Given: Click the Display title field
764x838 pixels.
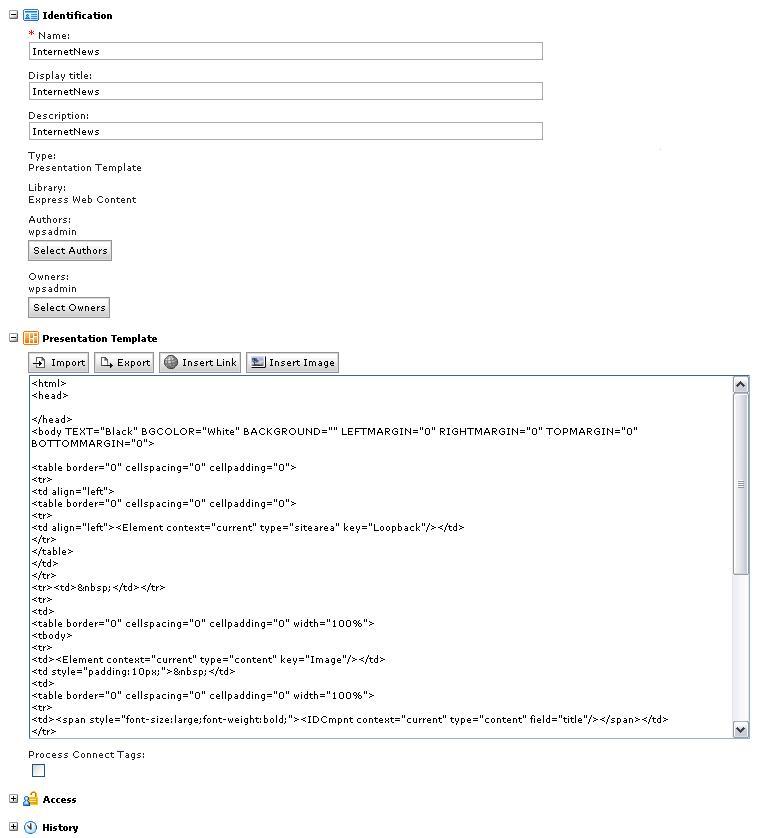Looking at the screenshot, I should 286,91.
